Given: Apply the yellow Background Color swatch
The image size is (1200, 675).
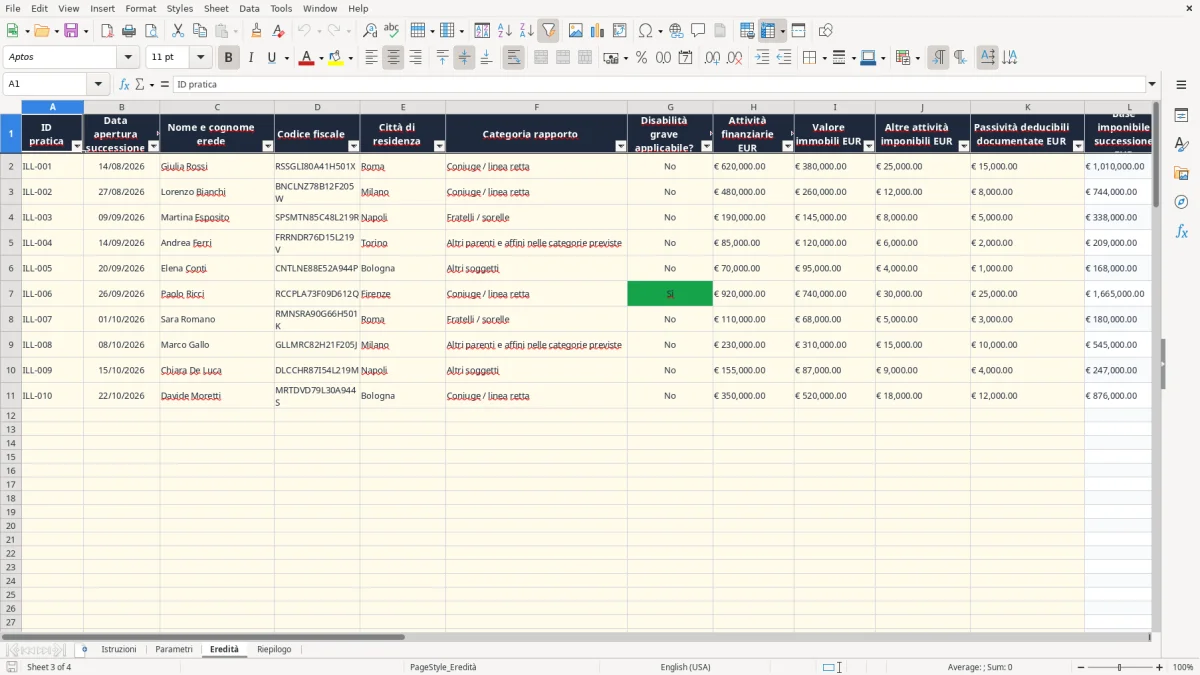Looking at the screenshot, I should (335, 58).
